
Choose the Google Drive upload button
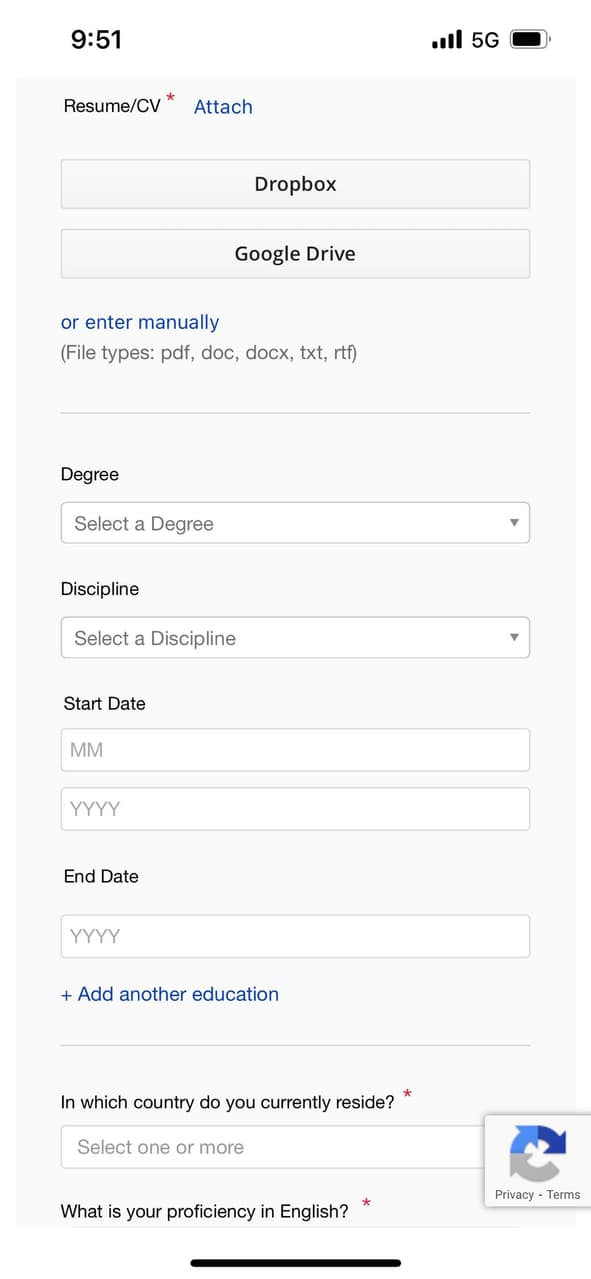point(295,254)
